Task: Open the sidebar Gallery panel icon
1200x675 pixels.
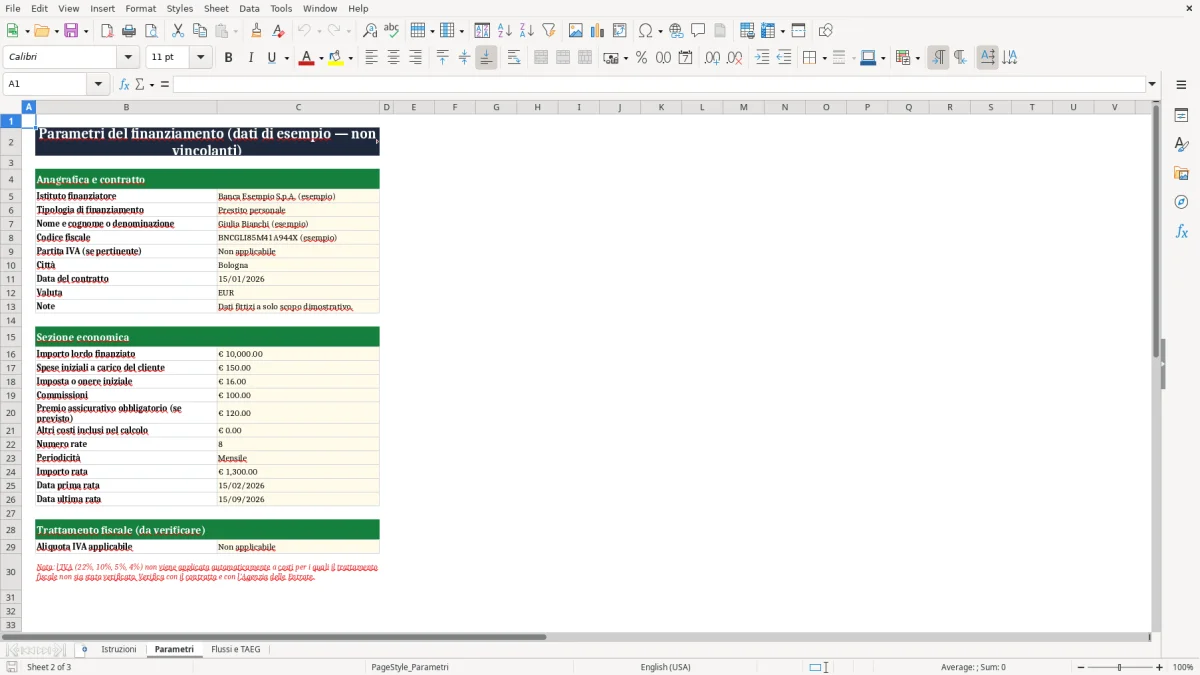Action: pyautogui.click(x=1181, y=174)
